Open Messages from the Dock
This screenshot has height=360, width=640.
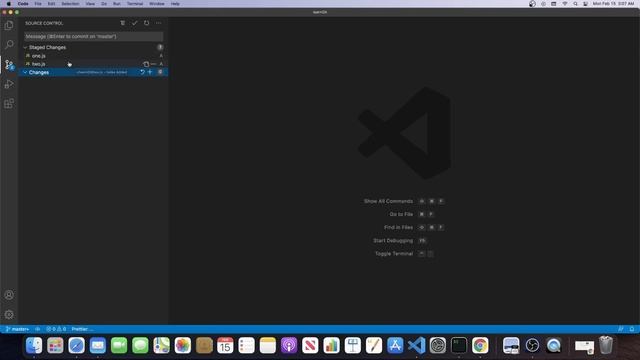140,345
